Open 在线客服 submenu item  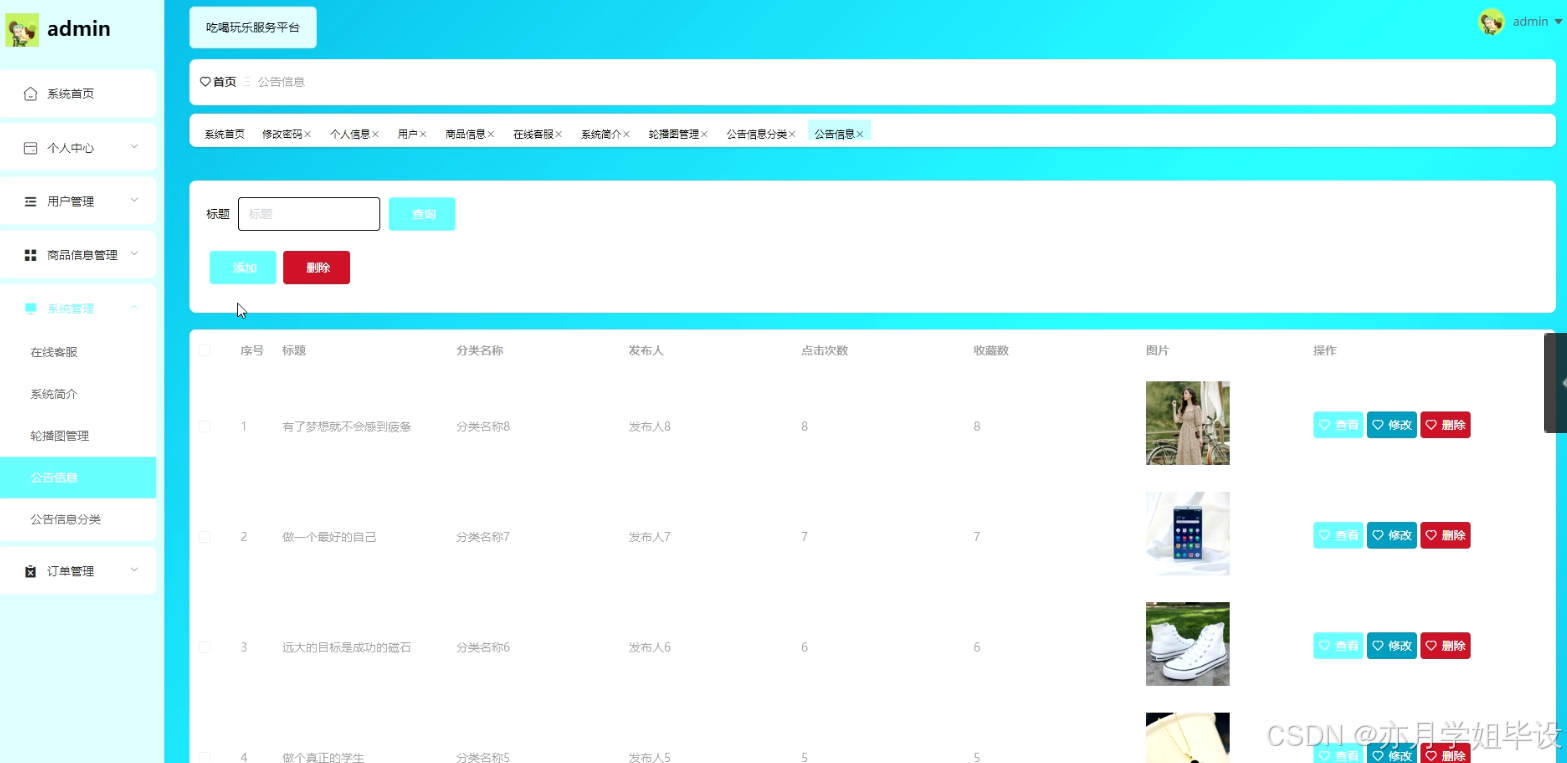click(78, 352)
